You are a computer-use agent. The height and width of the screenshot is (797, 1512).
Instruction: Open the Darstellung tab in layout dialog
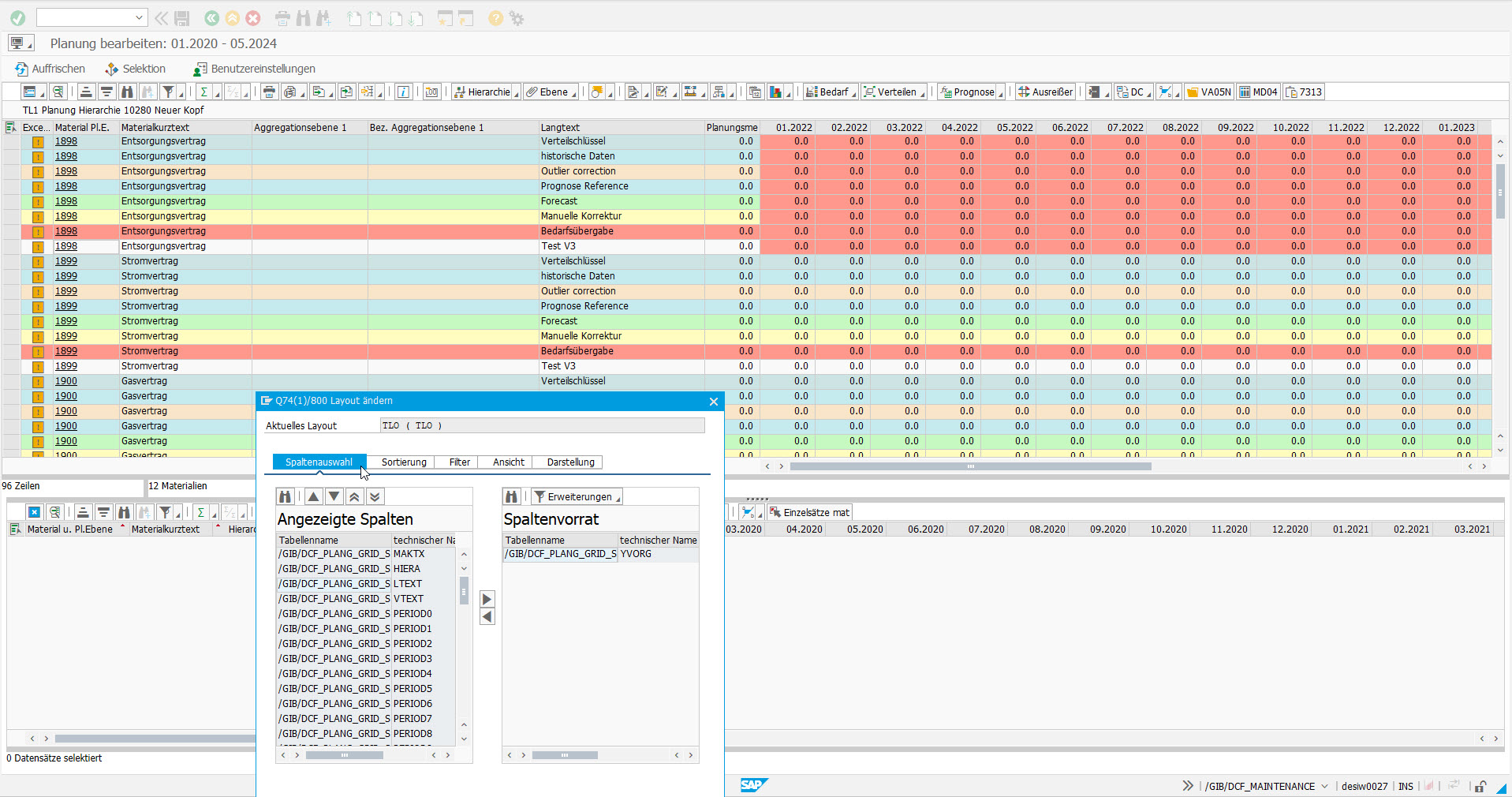(570, 462)
